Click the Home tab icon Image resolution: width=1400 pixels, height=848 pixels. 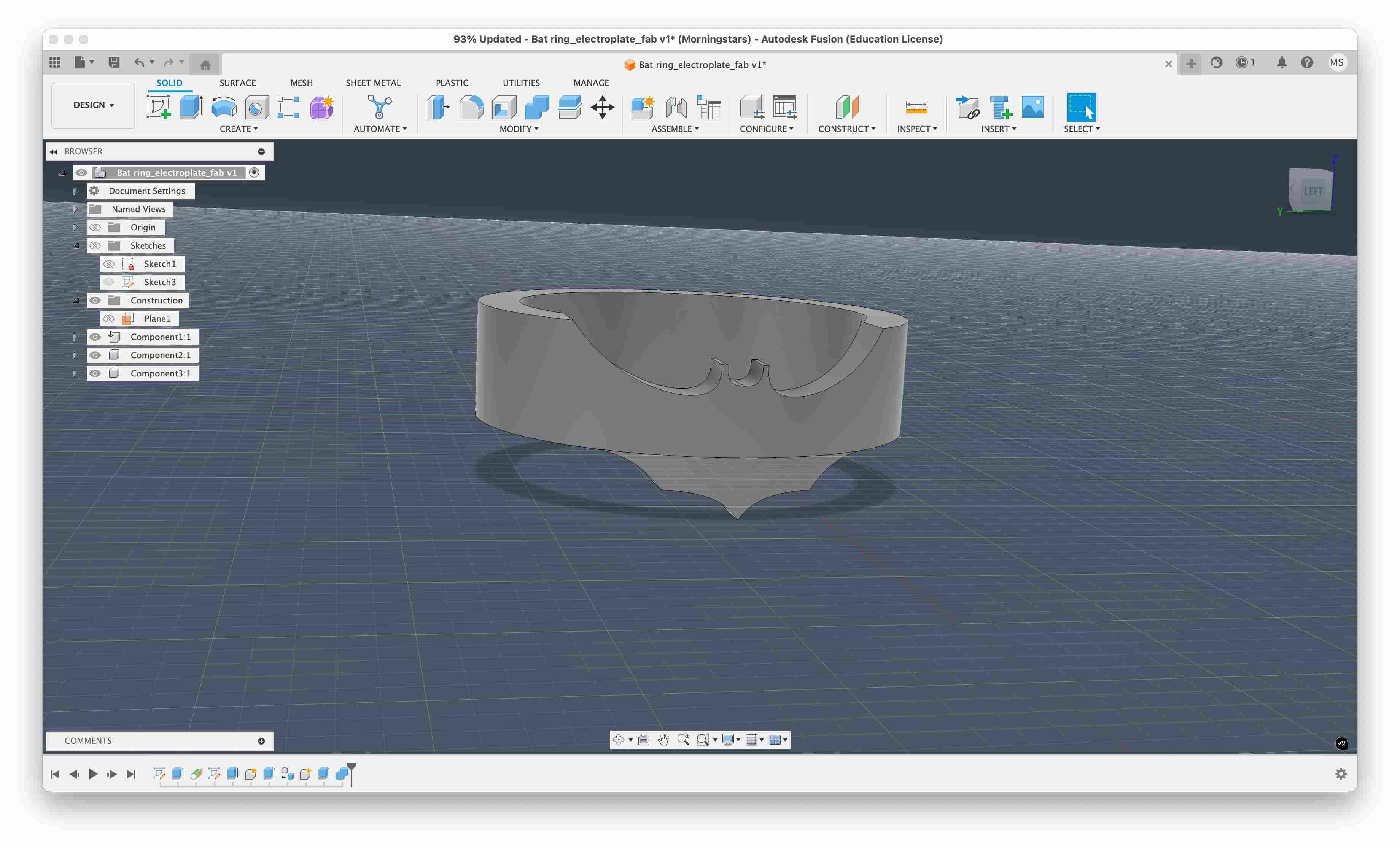[205, 64]
